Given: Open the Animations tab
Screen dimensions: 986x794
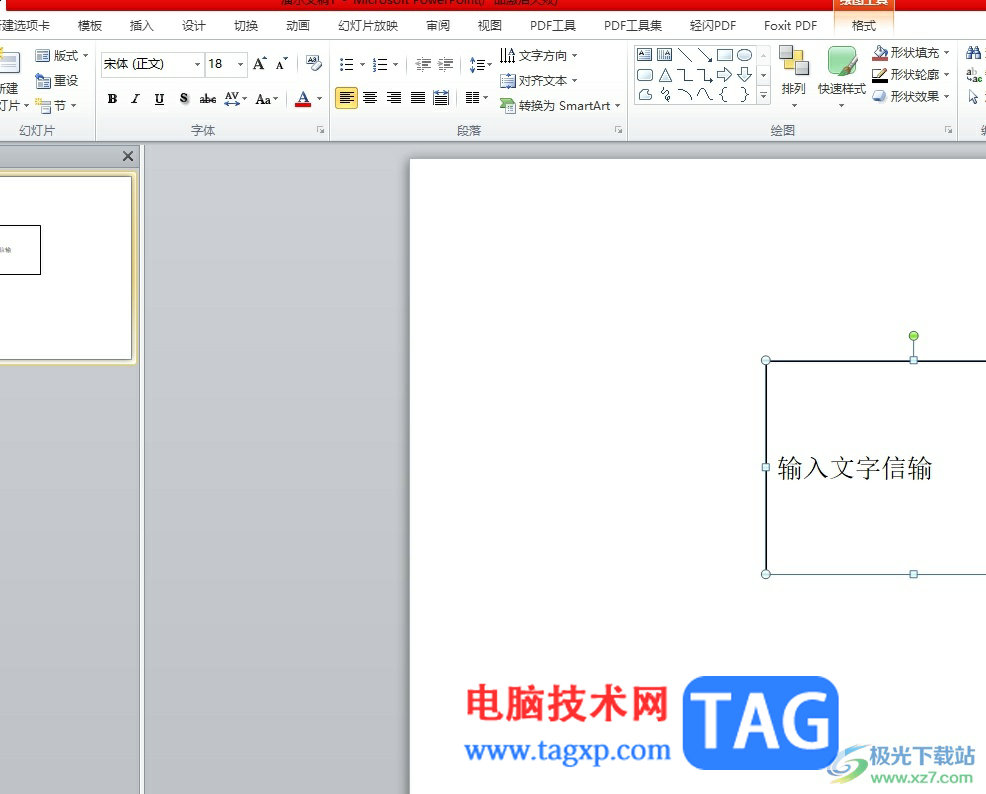Looking at the screenshot, I should pos(298,26).
